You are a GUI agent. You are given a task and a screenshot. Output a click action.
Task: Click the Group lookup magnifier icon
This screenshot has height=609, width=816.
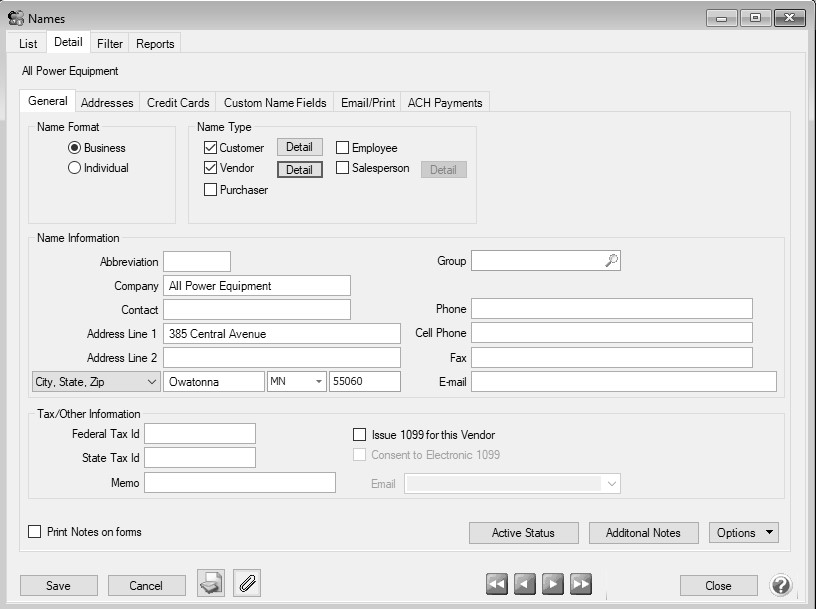pos(611,260)
